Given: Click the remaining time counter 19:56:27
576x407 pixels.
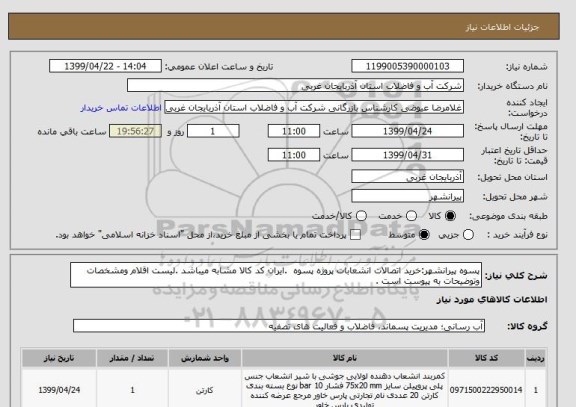Looking at the screenshot, I should click(136, 131).
